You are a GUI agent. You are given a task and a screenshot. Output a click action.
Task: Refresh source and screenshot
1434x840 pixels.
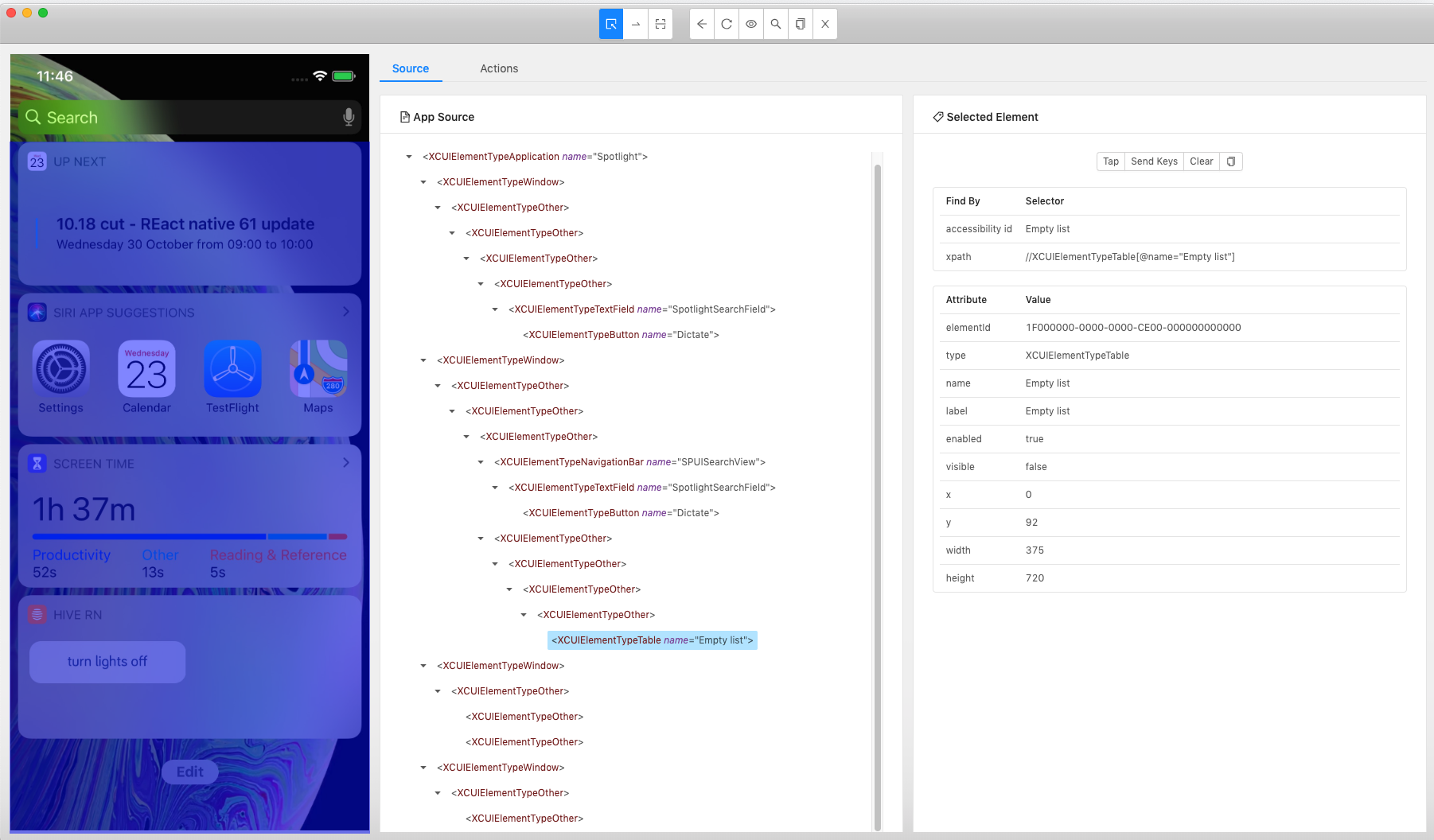pos(727,24)
